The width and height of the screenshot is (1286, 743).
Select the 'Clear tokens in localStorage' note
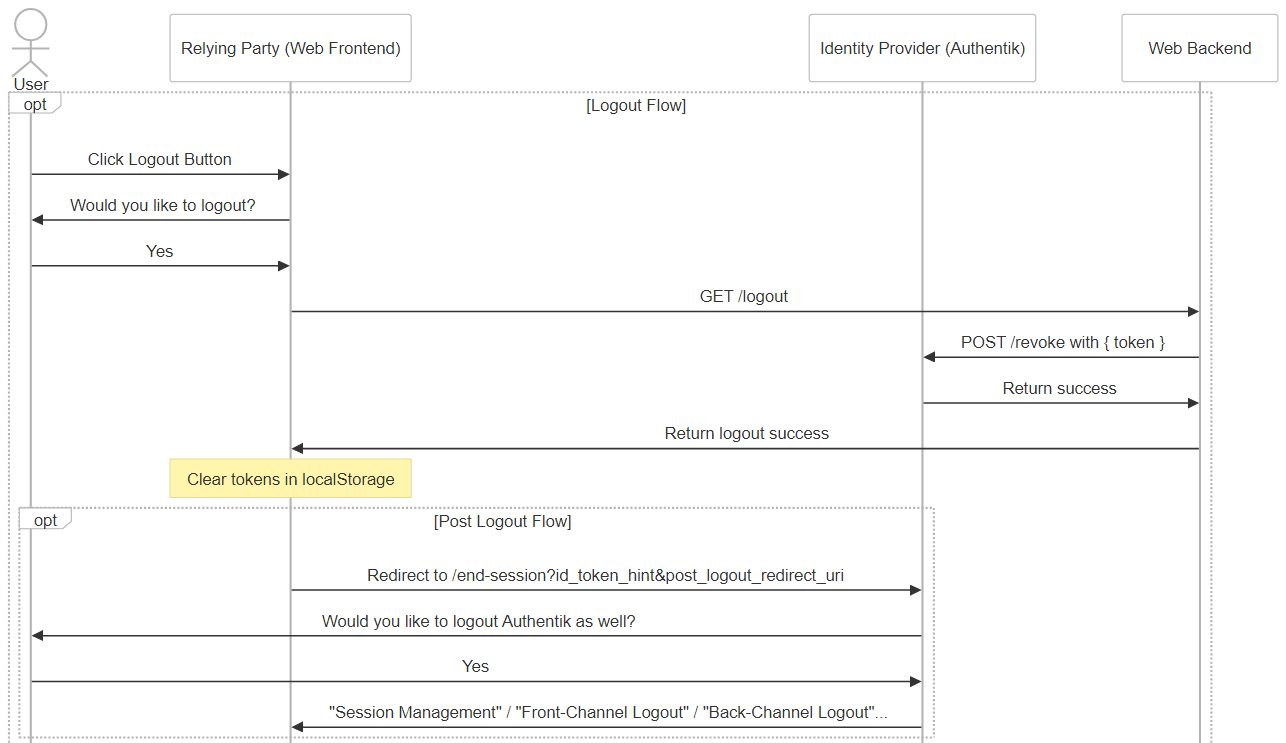coord(291,479)
